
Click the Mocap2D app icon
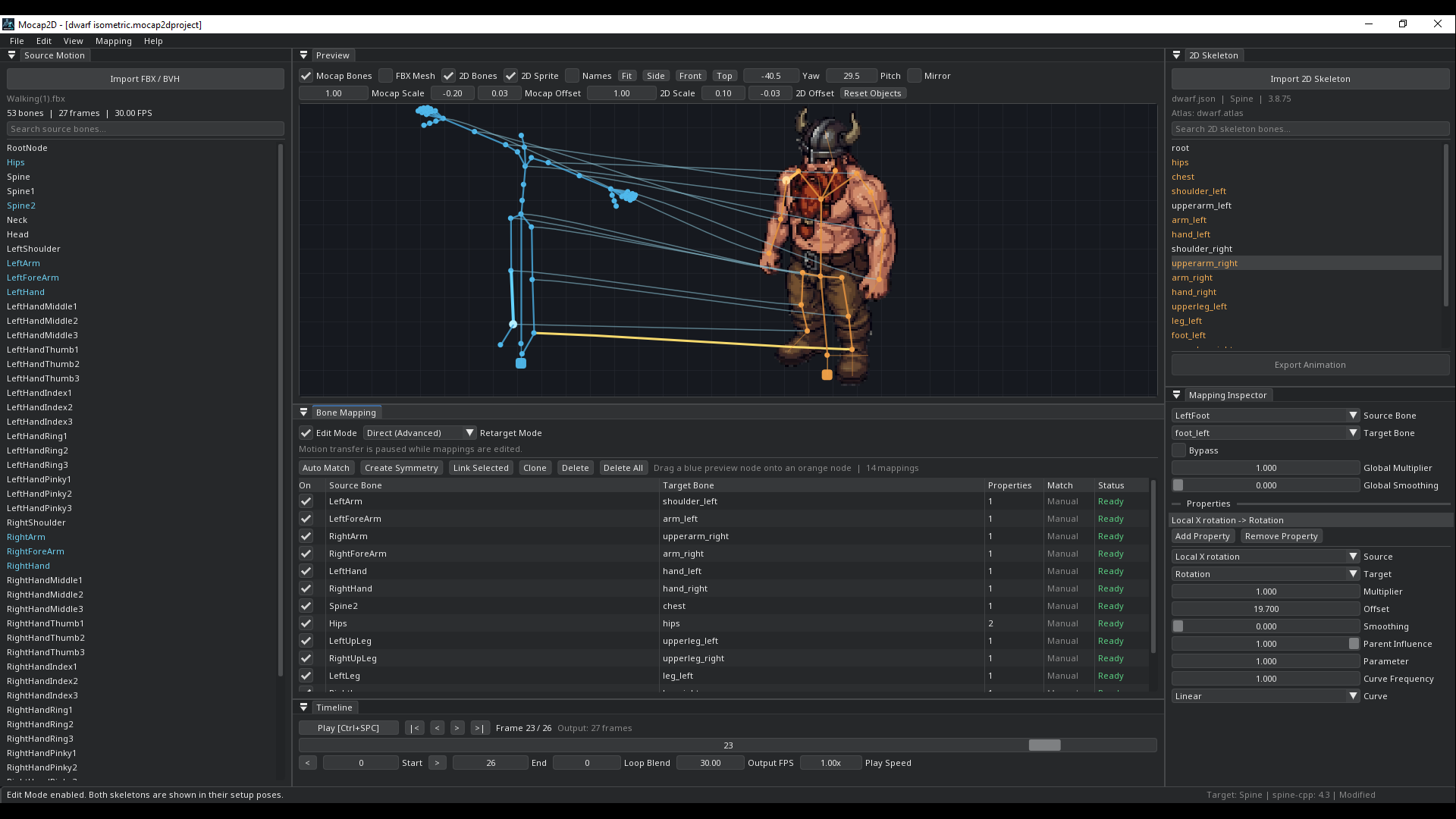[8, 24]
